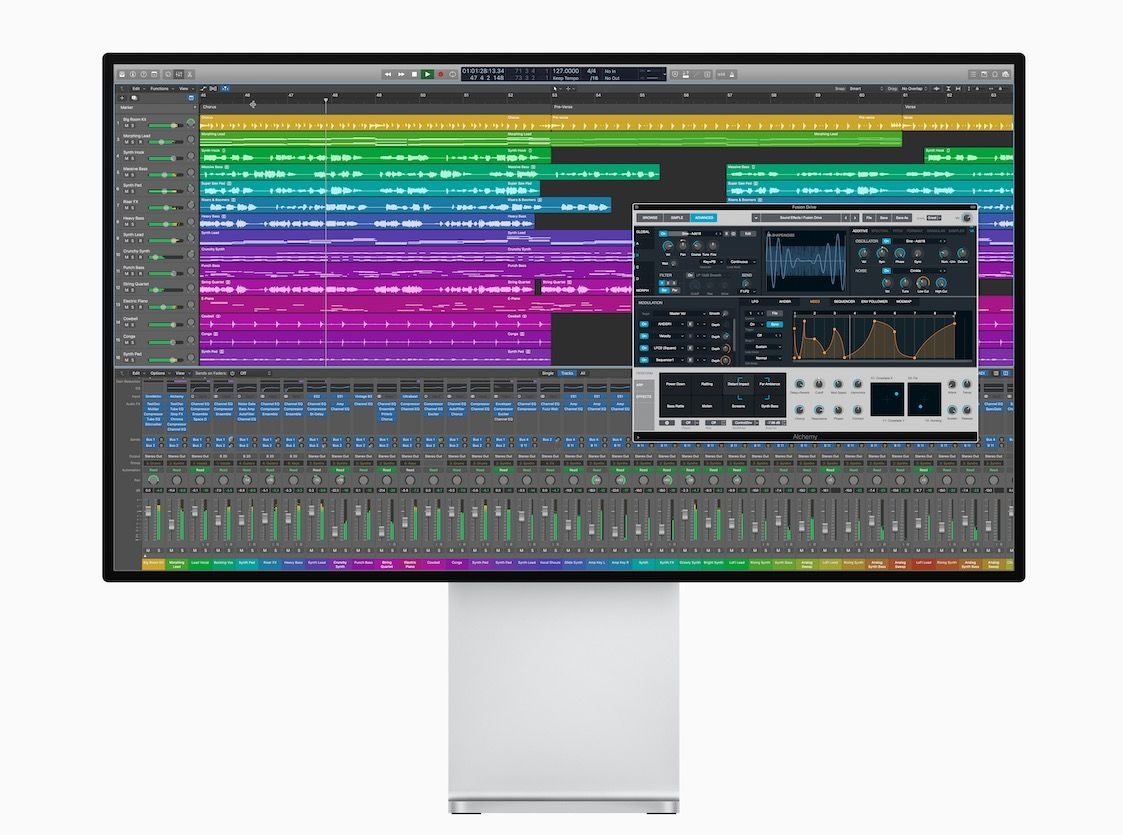This screenshot has width=1123, height=835.
Task: Click the list view icon near the top right
Action: click(972, 74)
